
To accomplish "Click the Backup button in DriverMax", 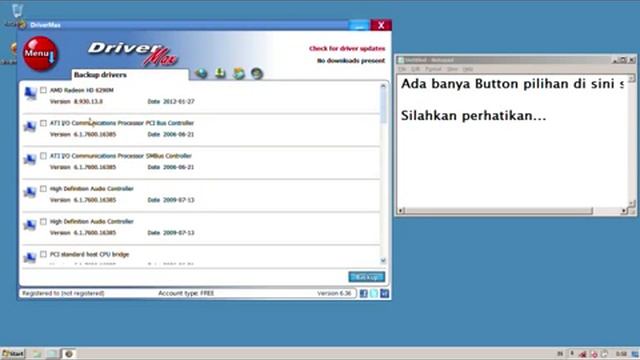I will coord(367,277).
